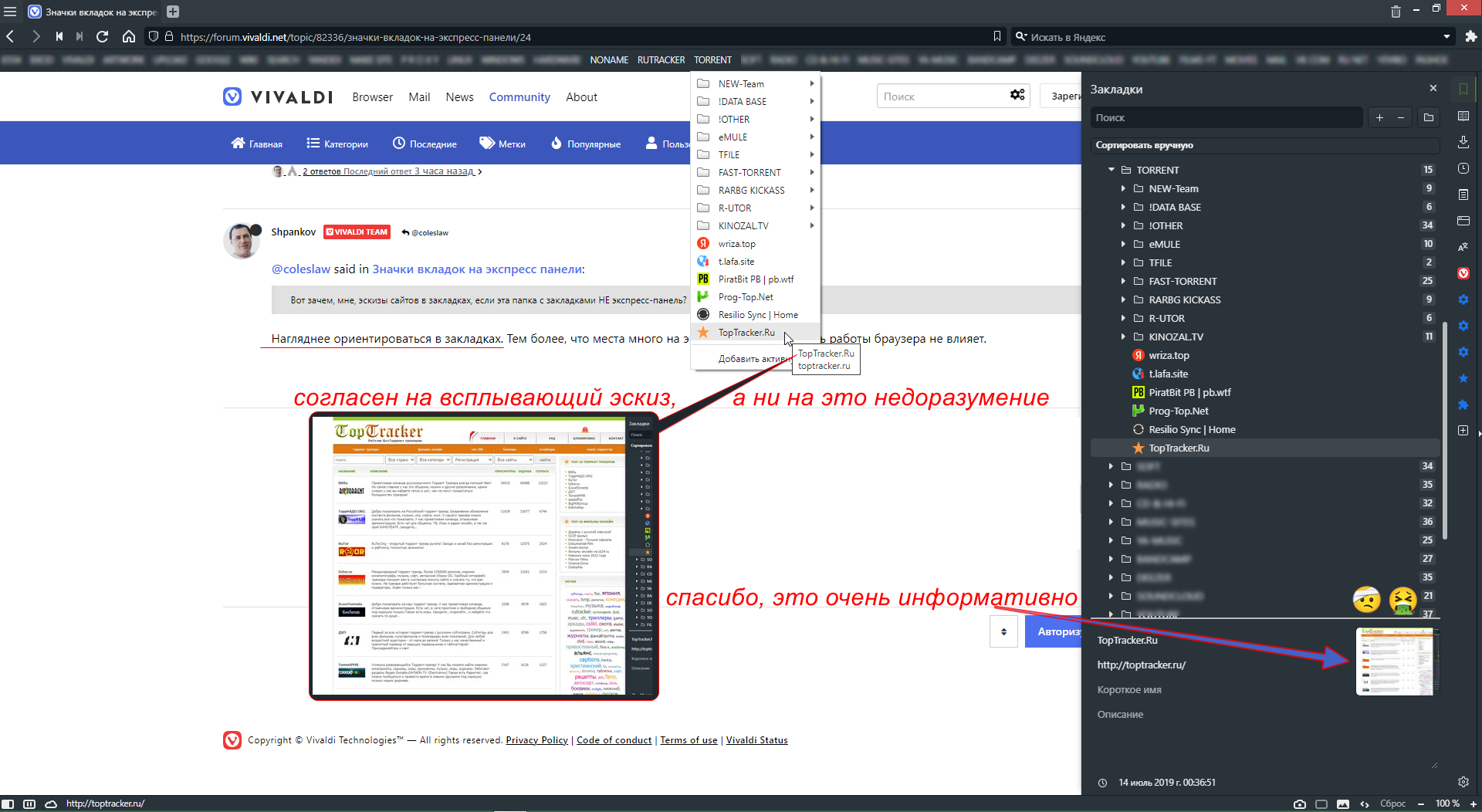Toggle images loading in status bar

(x=1343, y=804)
